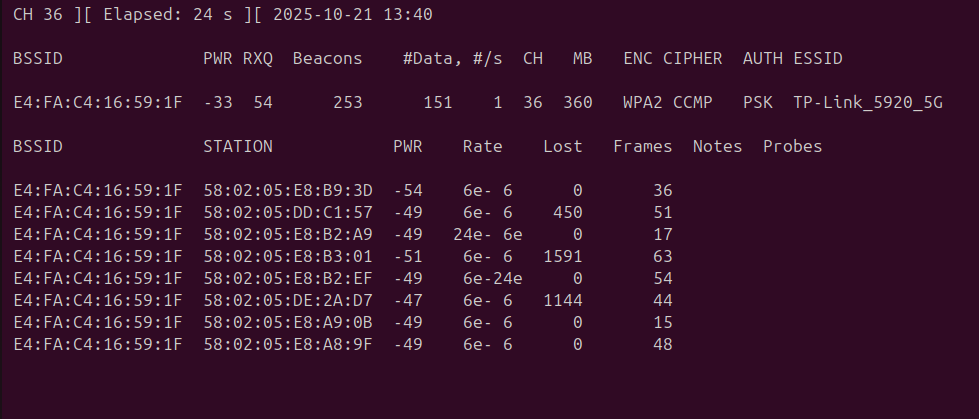
Task: Click the STATION column header
Action: point(238,146)
